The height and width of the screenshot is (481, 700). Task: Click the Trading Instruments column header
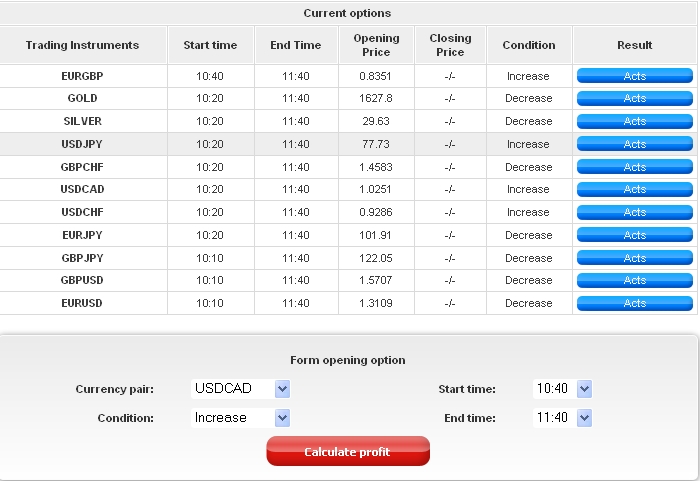point(83,45)
